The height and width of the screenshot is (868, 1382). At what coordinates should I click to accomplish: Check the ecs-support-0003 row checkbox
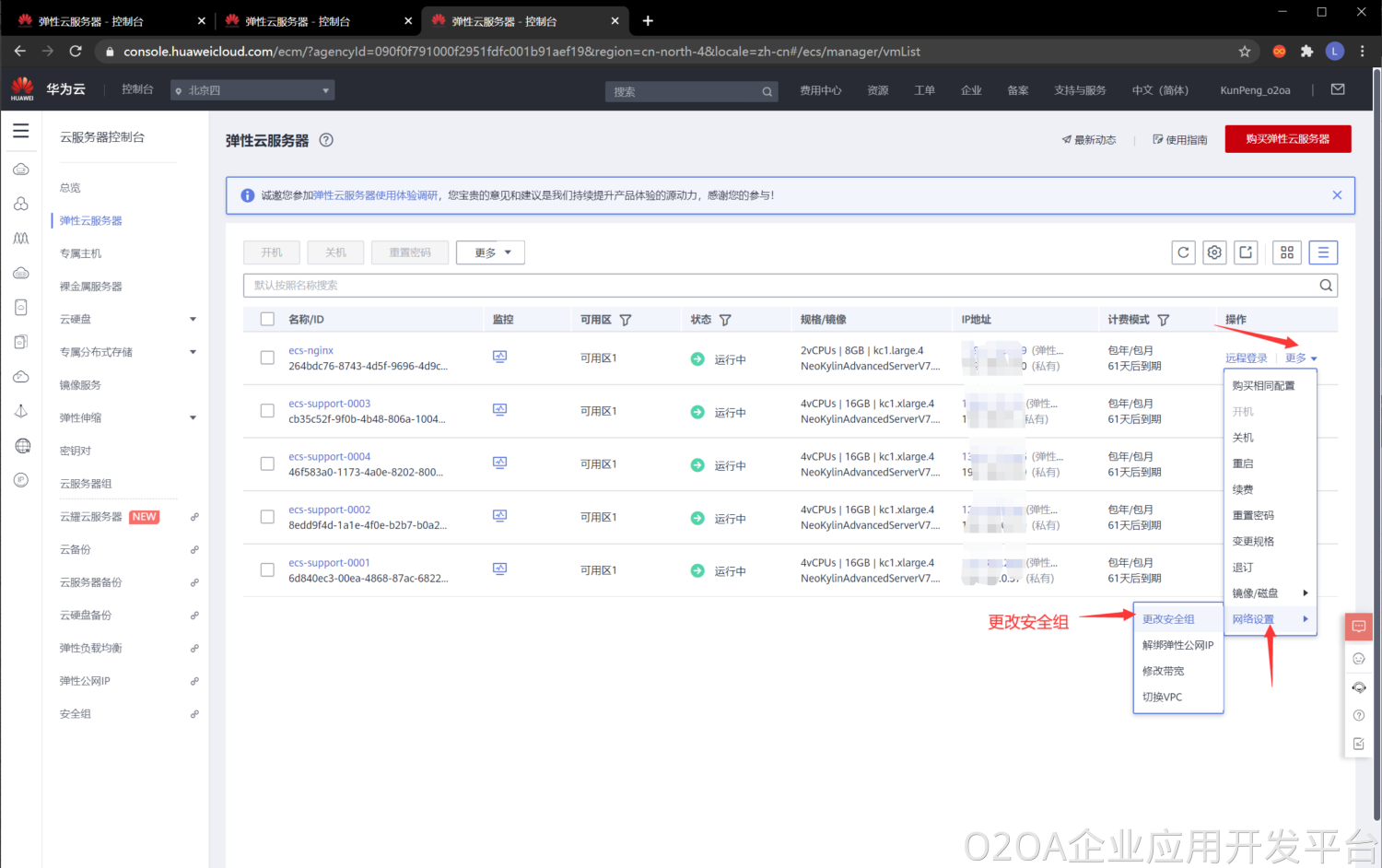point(267,411)
